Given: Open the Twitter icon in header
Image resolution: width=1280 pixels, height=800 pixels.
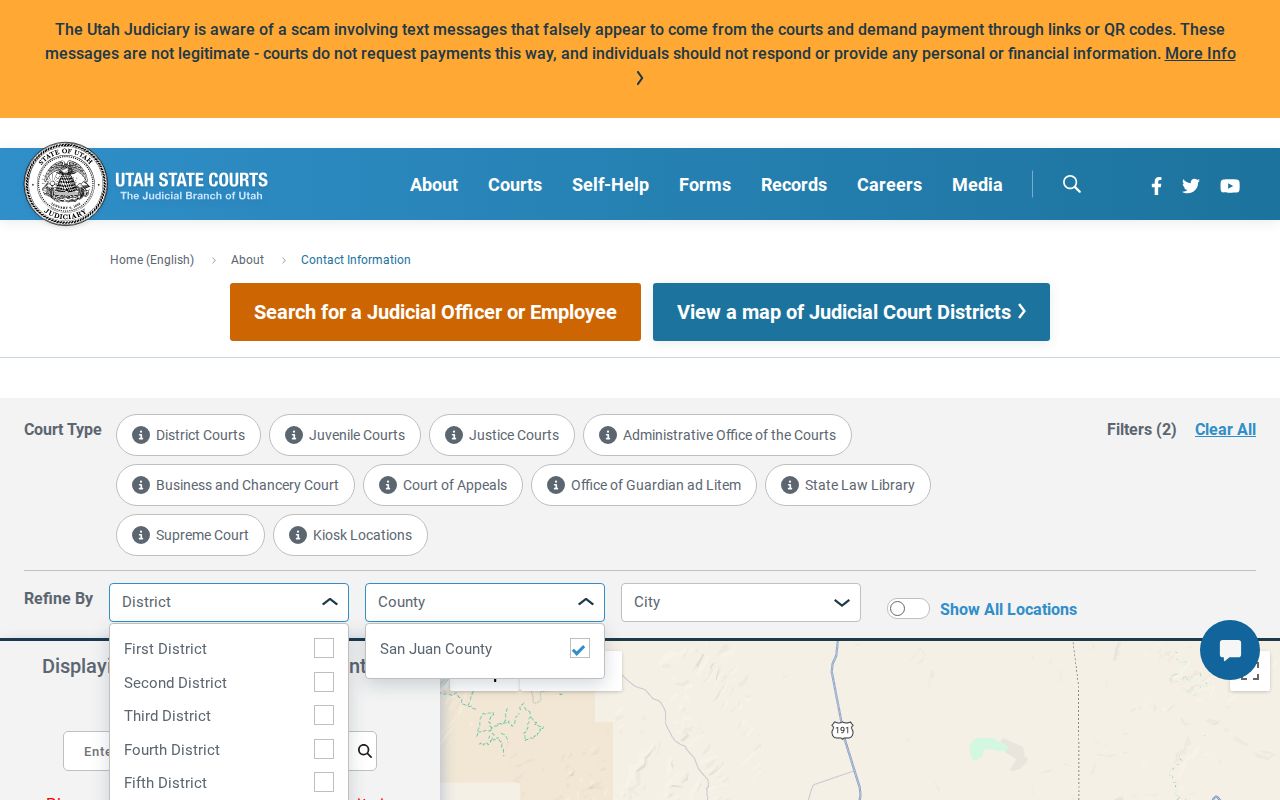Looking at the screenshot, I should point(1190,185).
